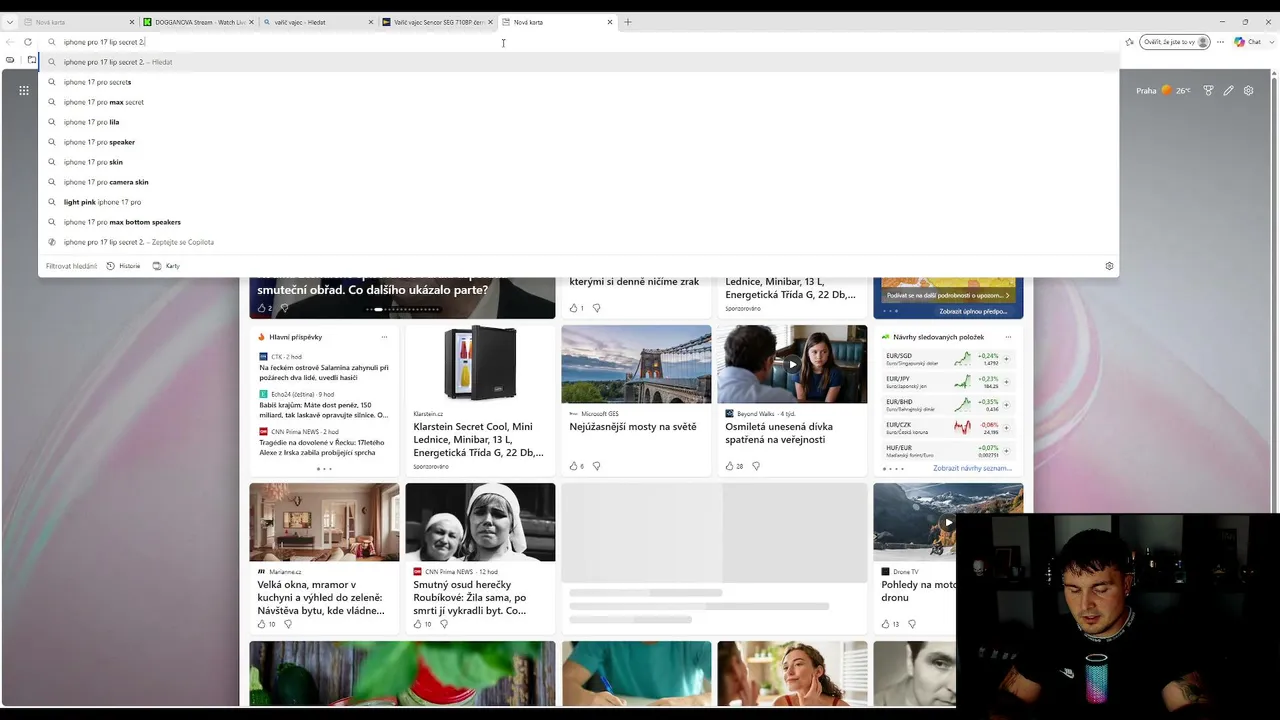Viewport: 1280px width, 720px height.
Task: Open more options for Hlavní příspěvky card
Action: tap(384, 337)
